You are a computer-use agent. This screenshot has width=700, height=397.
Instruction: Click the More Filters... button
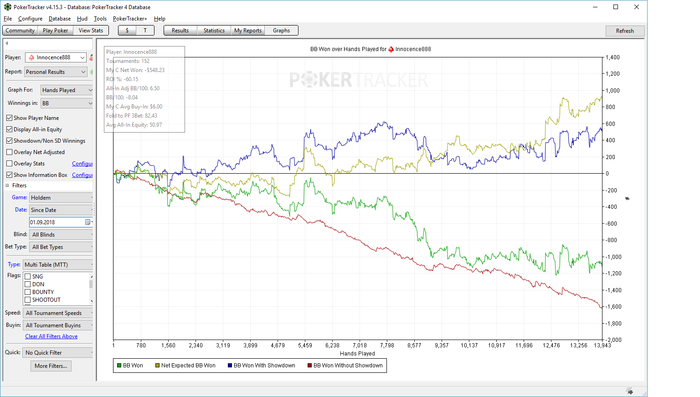pyautogui.click(x=51, y=366)
